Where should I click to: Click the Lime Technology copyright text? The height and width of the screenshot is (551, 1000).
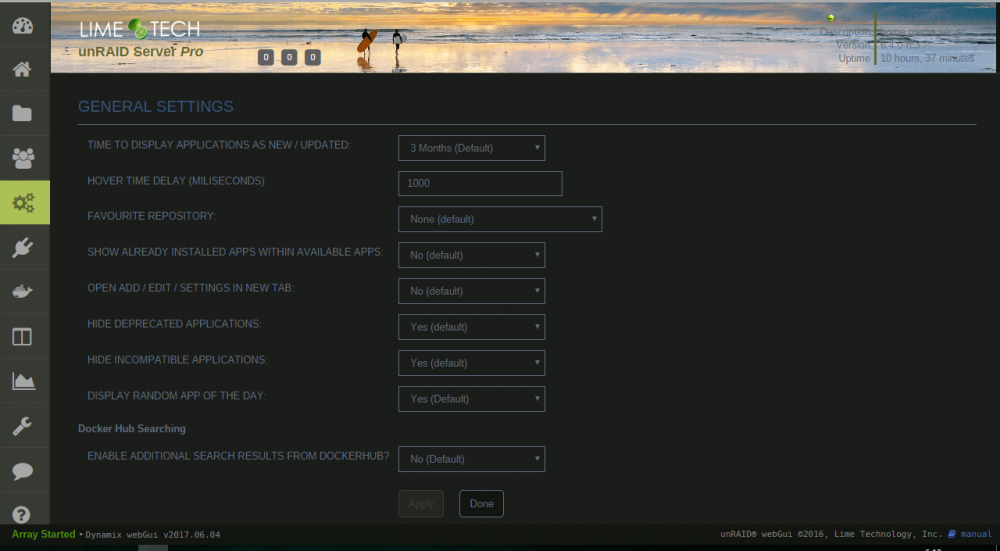[x=831, y=534]
